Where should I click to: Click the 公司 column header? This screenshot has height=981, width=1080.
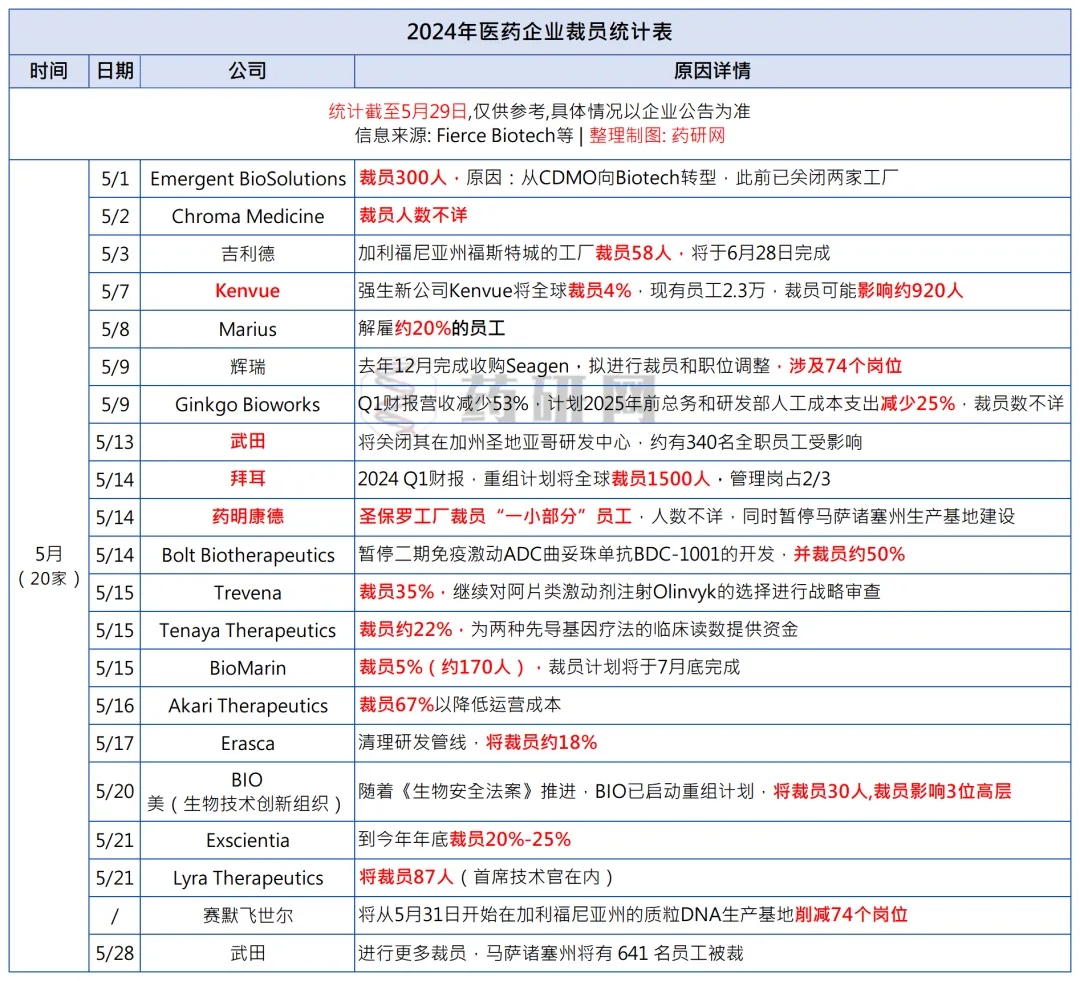(x=247, y=71)
